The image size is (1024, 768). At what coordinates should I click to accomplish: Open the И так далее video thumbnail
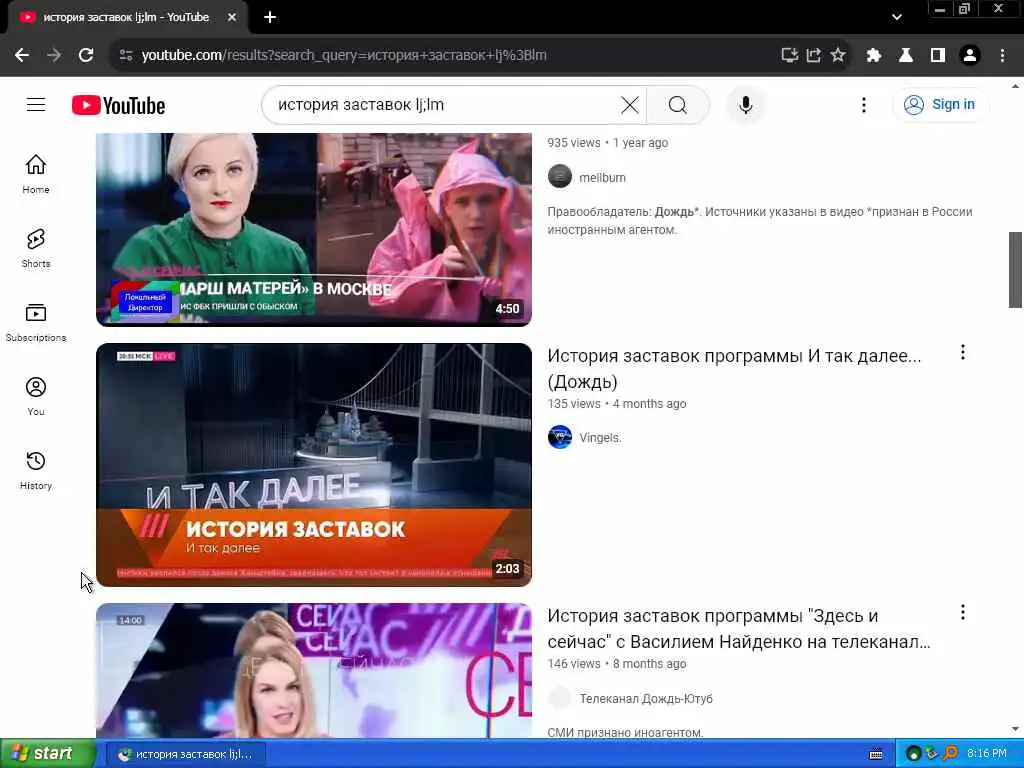(x=313, y=464)
